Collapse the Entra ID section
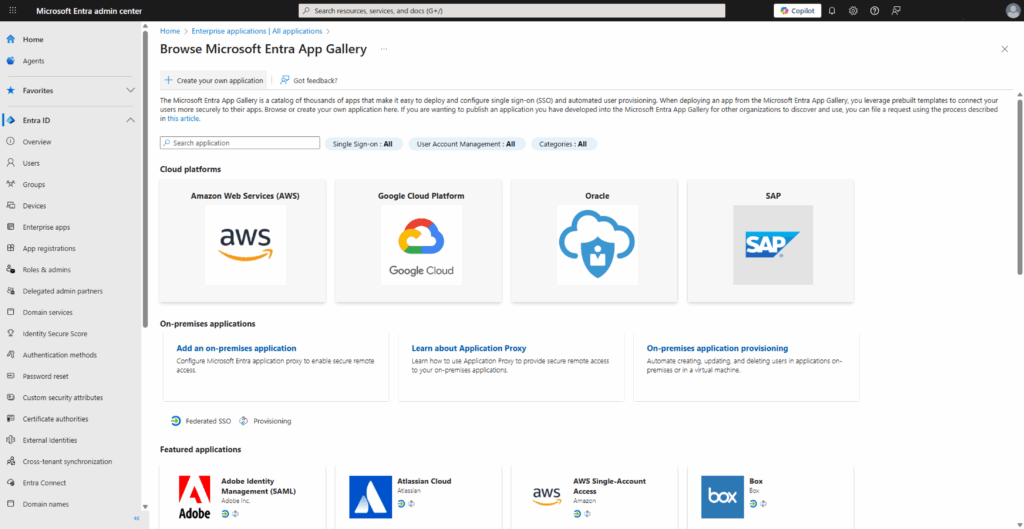1024x529 pixels. point(130,121)
